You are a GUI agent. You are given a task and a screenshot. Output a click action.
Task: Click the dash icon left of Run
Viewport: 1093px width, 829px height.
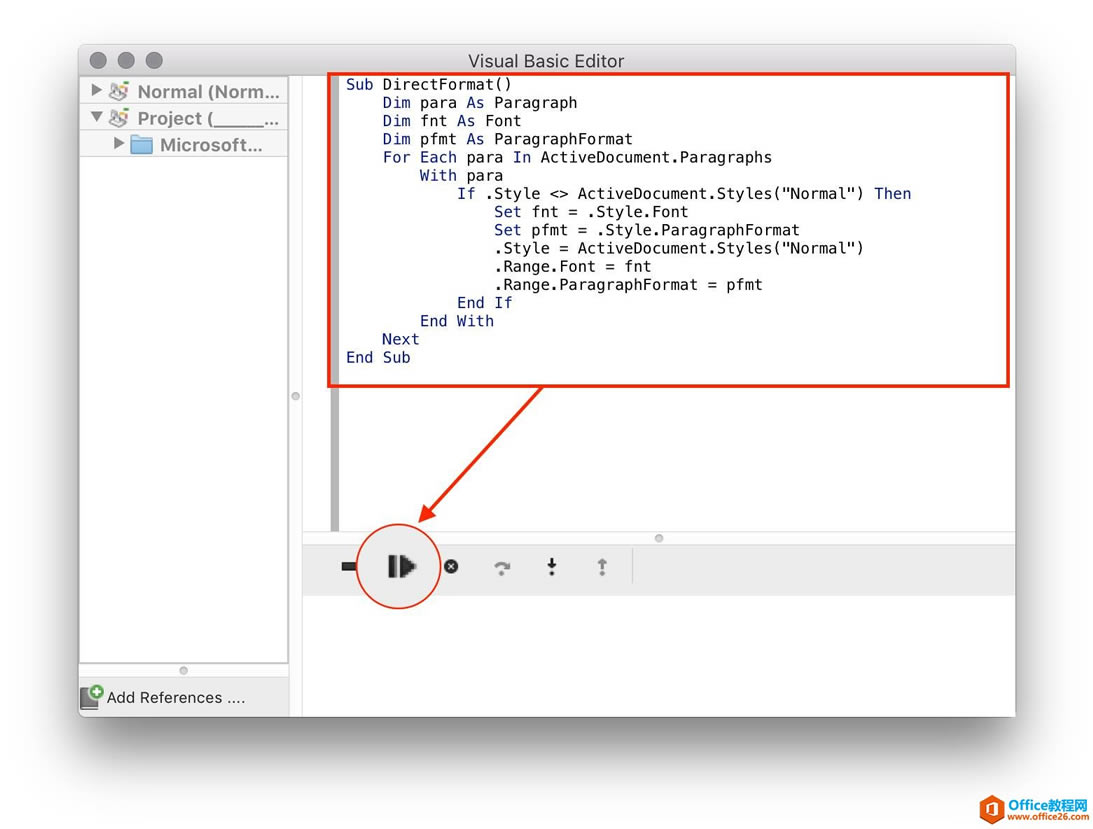(x=348, y=566)
